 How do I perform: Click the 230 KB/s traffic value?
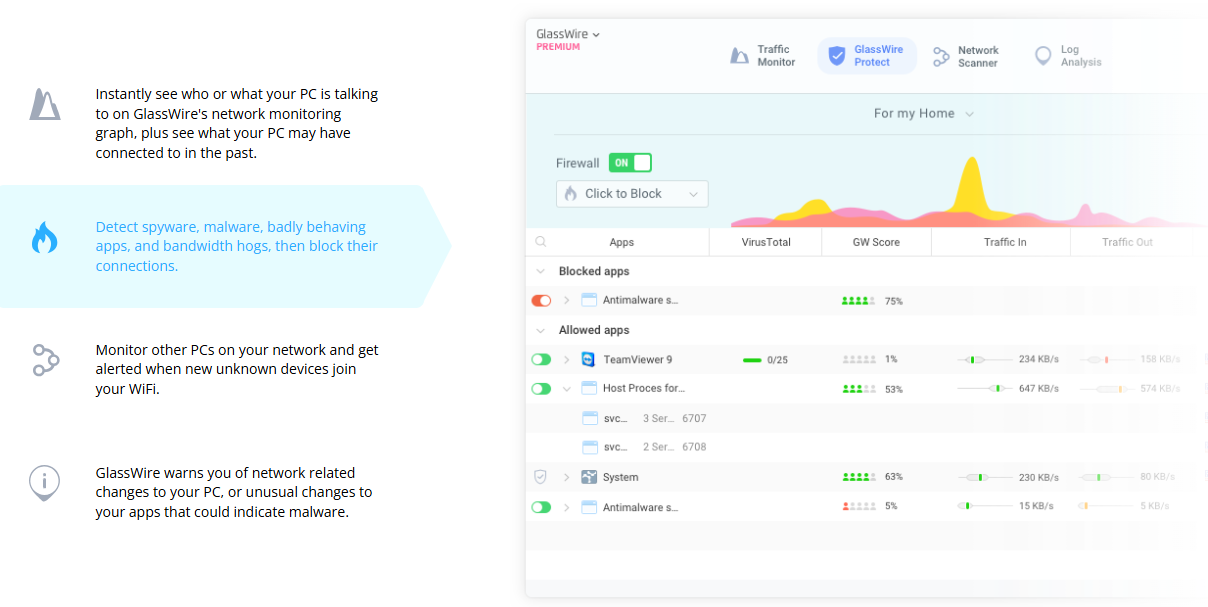coord(1039,477)
